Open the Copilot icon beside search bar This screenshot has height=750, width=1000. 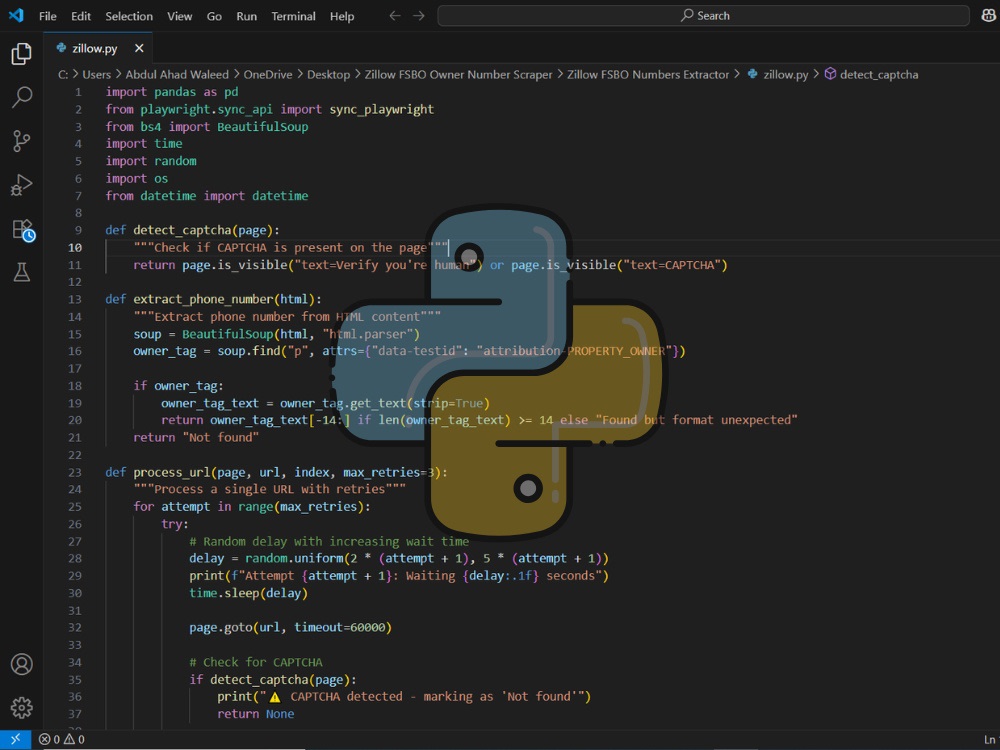tap(989, 15)
